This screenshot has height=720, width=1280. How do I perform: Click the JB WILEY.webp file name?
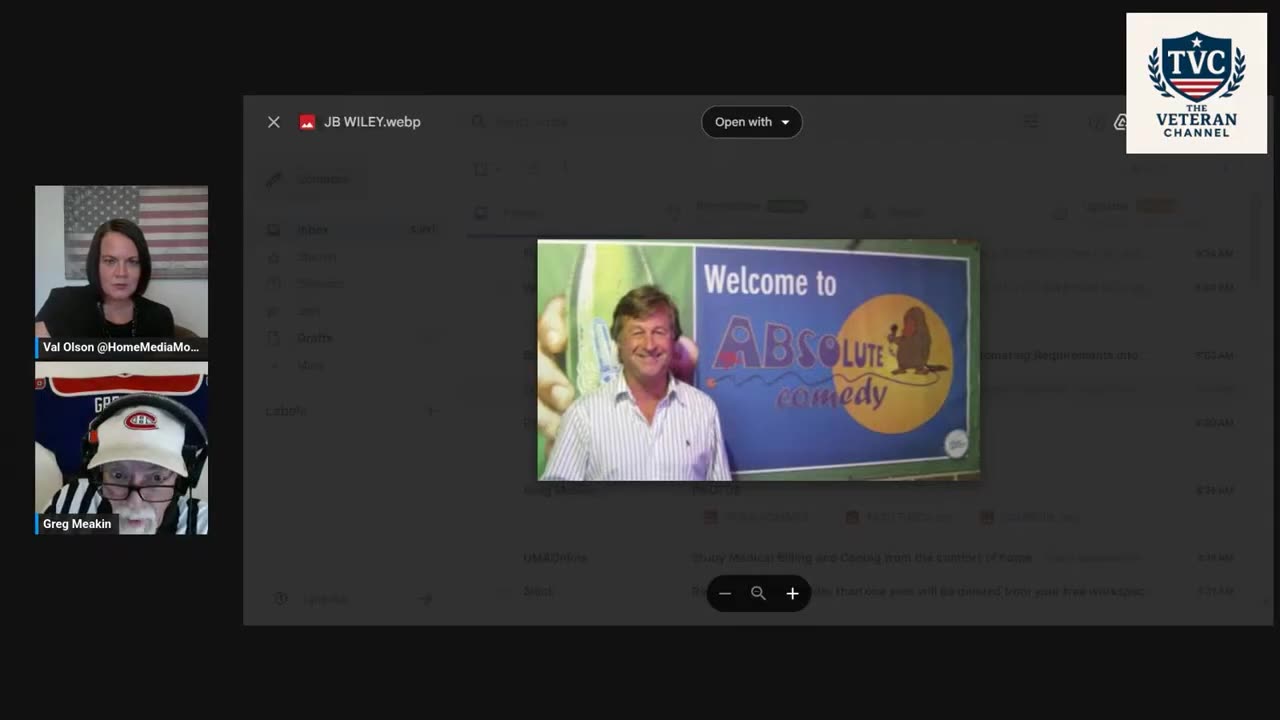coord(372,122)
